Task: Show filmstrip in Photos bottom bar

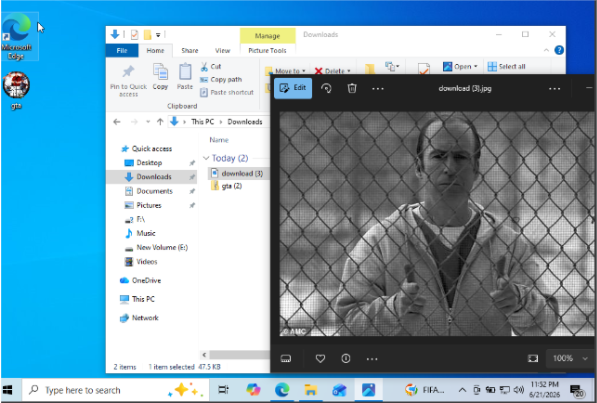Action: 286,358
